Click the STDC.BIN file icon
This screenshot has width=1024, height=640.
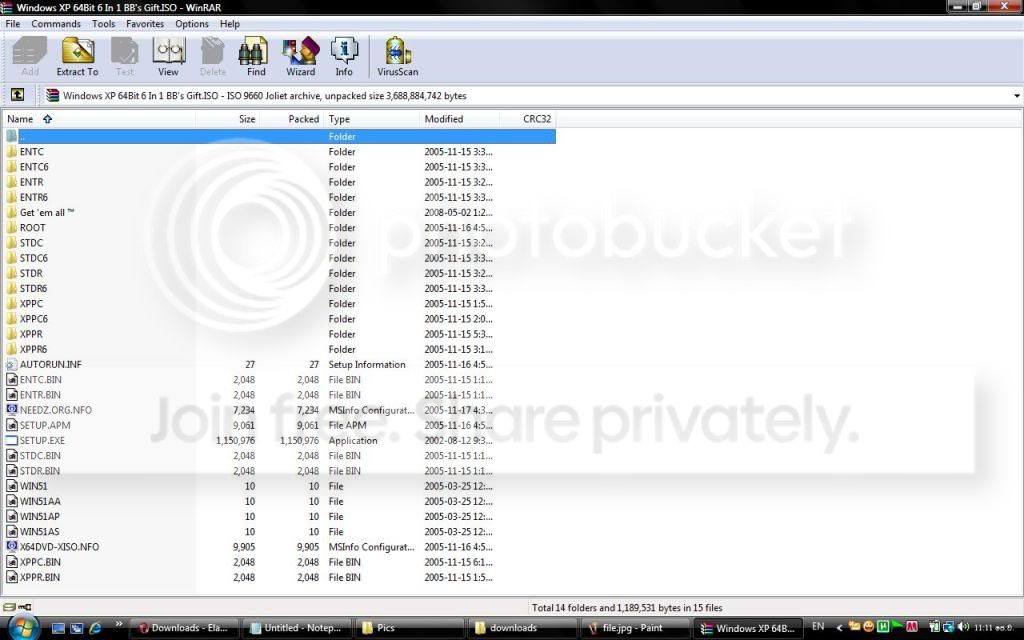11,456
